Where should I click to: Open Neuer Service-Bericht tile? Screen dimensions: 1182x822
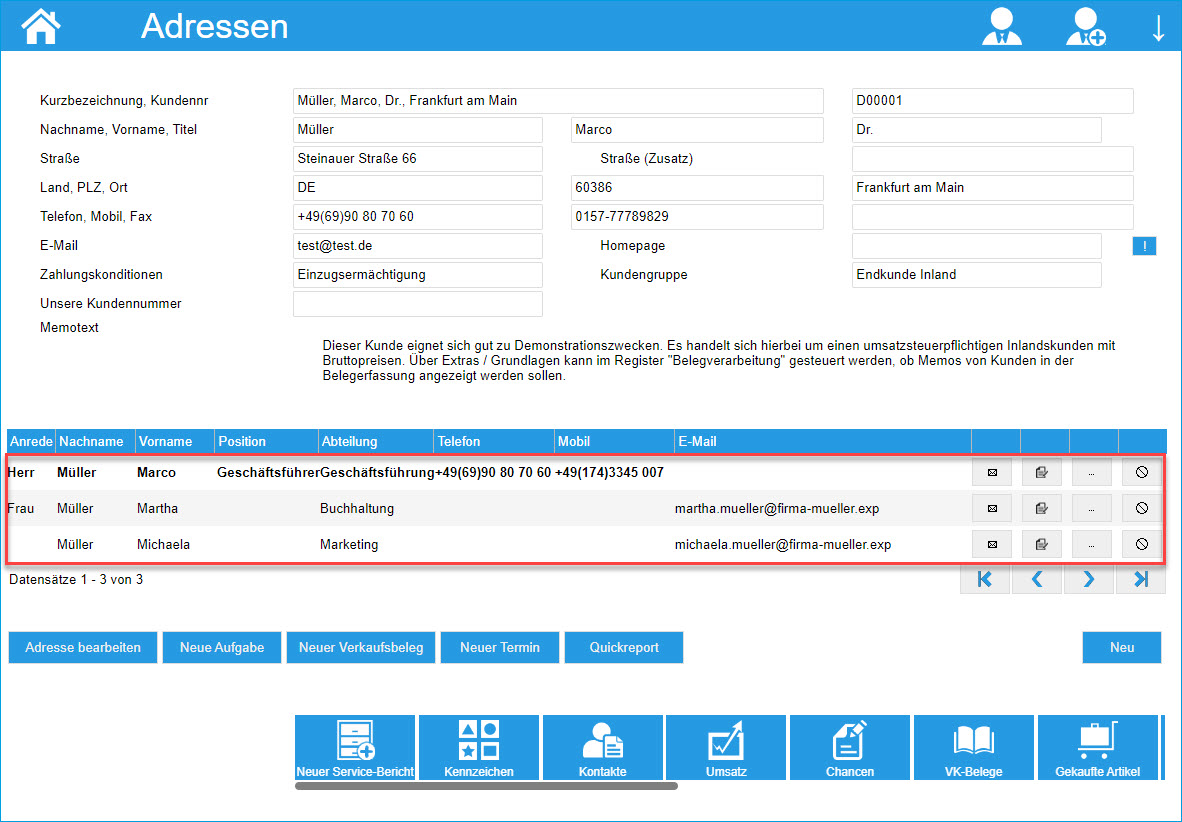tap(355, 747)
